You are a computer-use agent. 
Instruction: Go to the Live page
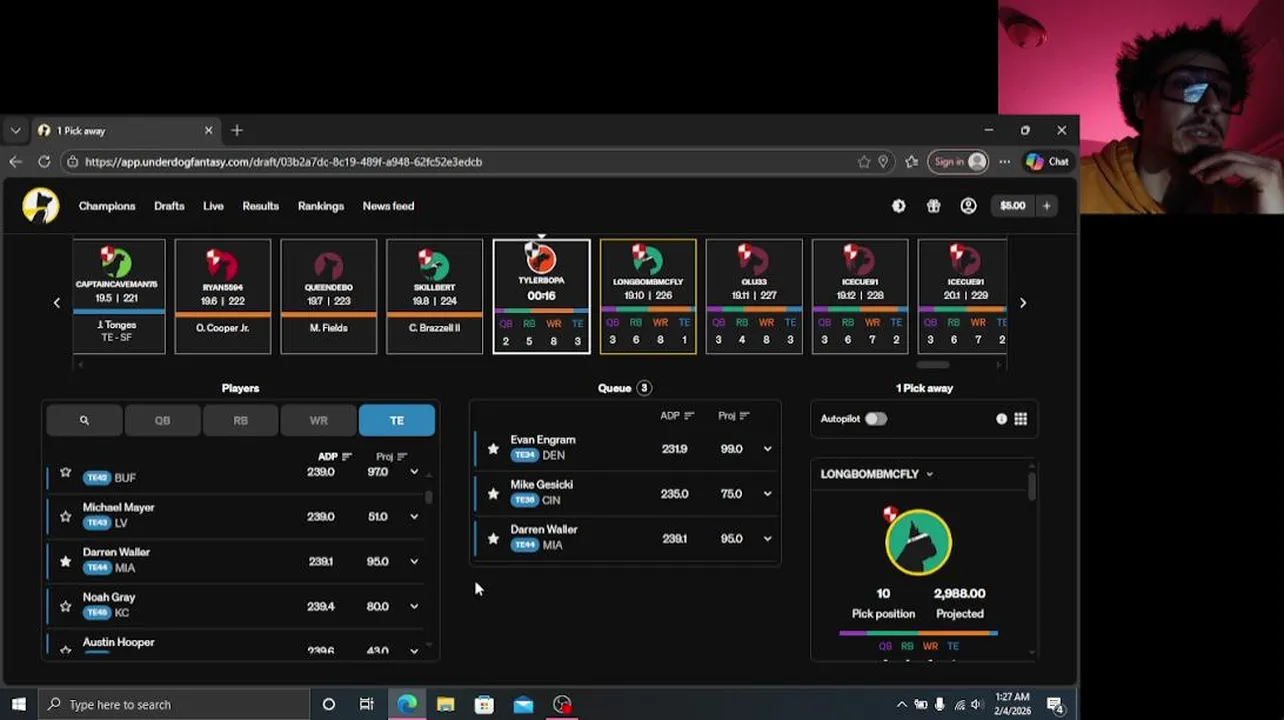[x=213, y=206]
